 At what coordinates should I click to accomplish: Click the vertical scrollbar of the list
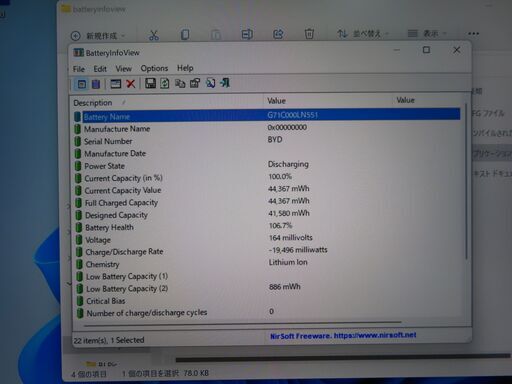tap(466, 182)
